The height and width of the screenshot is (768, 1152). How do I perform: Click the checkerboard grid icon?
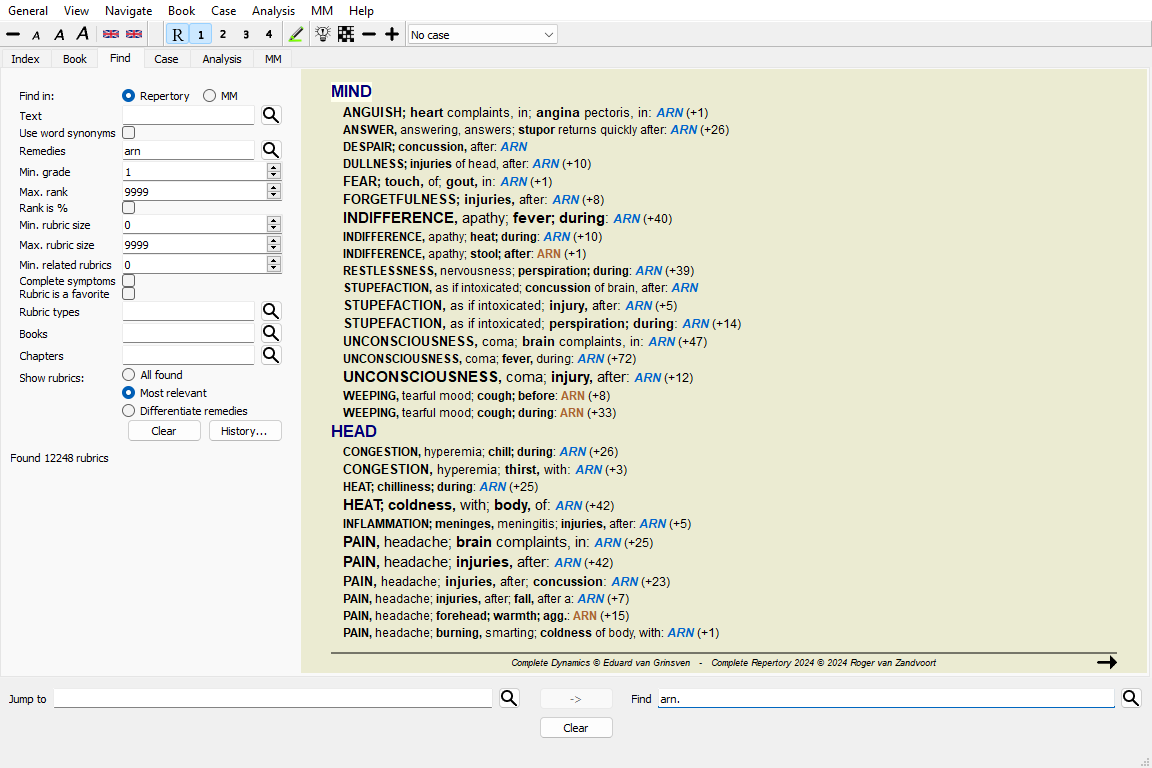tap(346, 35)
